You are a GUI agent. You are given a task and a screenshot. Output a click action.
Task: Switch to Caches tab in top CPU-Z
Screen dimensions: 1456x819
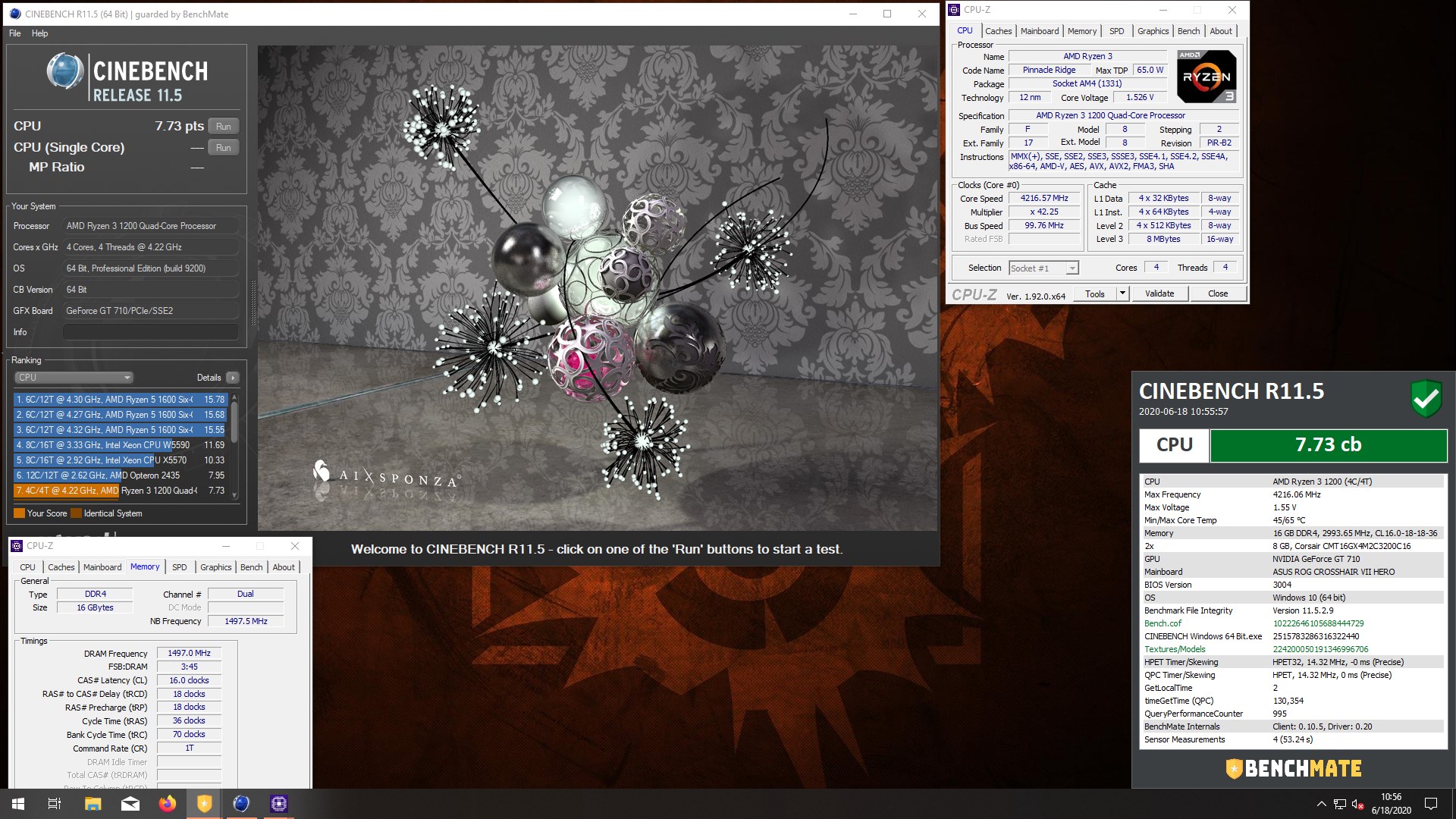pyautogui.click(x=998, y=31)
